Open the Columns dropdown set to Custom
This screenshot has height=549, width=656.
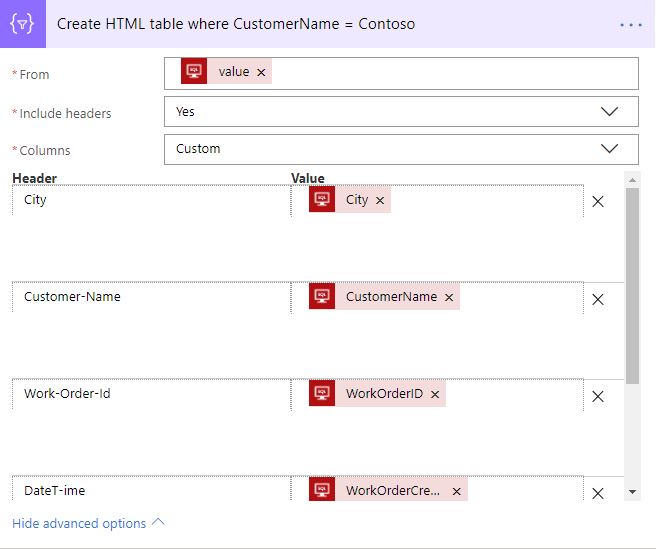tap(609, 149)
